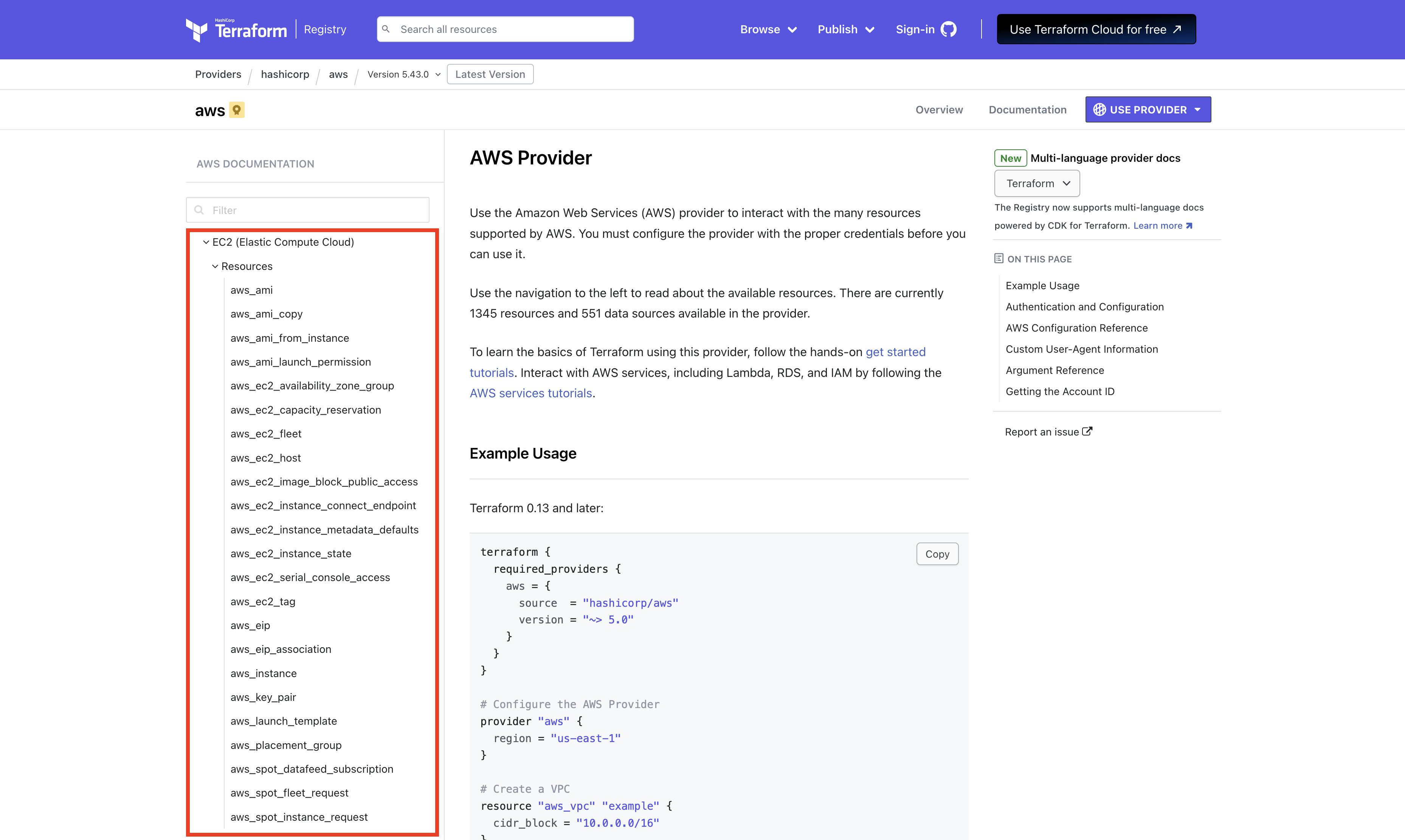Open aws_ami_from_instance resource page
Screen dimensions: 1405x840
(289, 338)
